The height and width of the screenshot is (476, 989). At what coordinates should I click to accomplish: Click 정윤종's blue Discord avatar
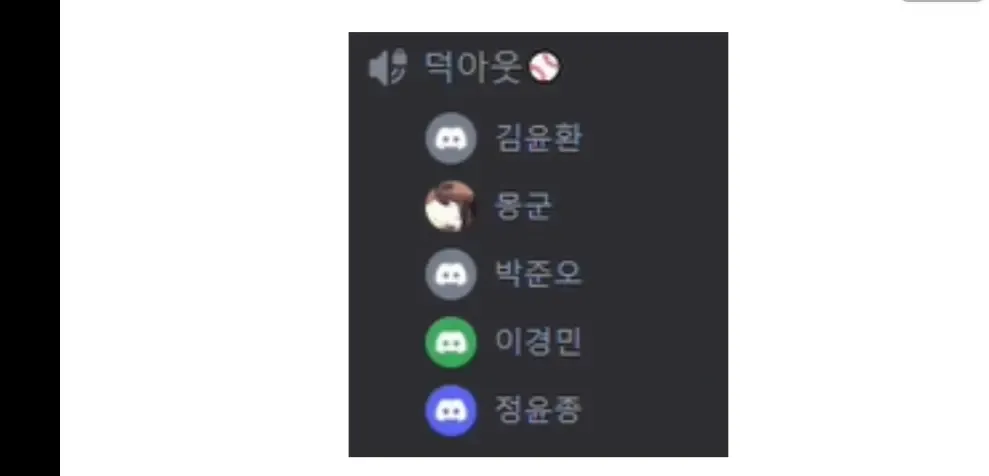tap(450, 410)
